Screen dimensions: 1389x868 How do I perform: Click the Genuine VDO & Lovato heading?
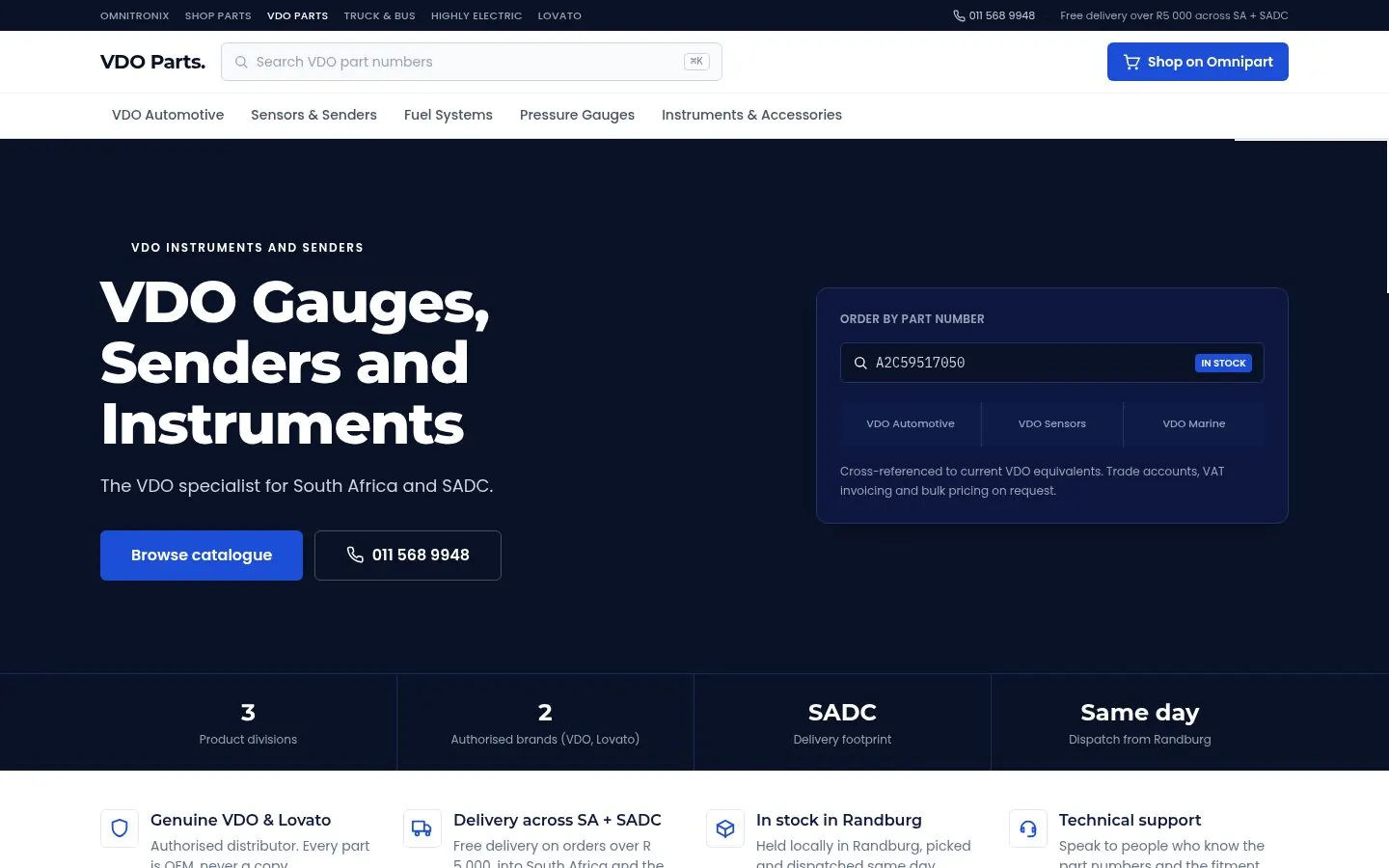point(241,820)
